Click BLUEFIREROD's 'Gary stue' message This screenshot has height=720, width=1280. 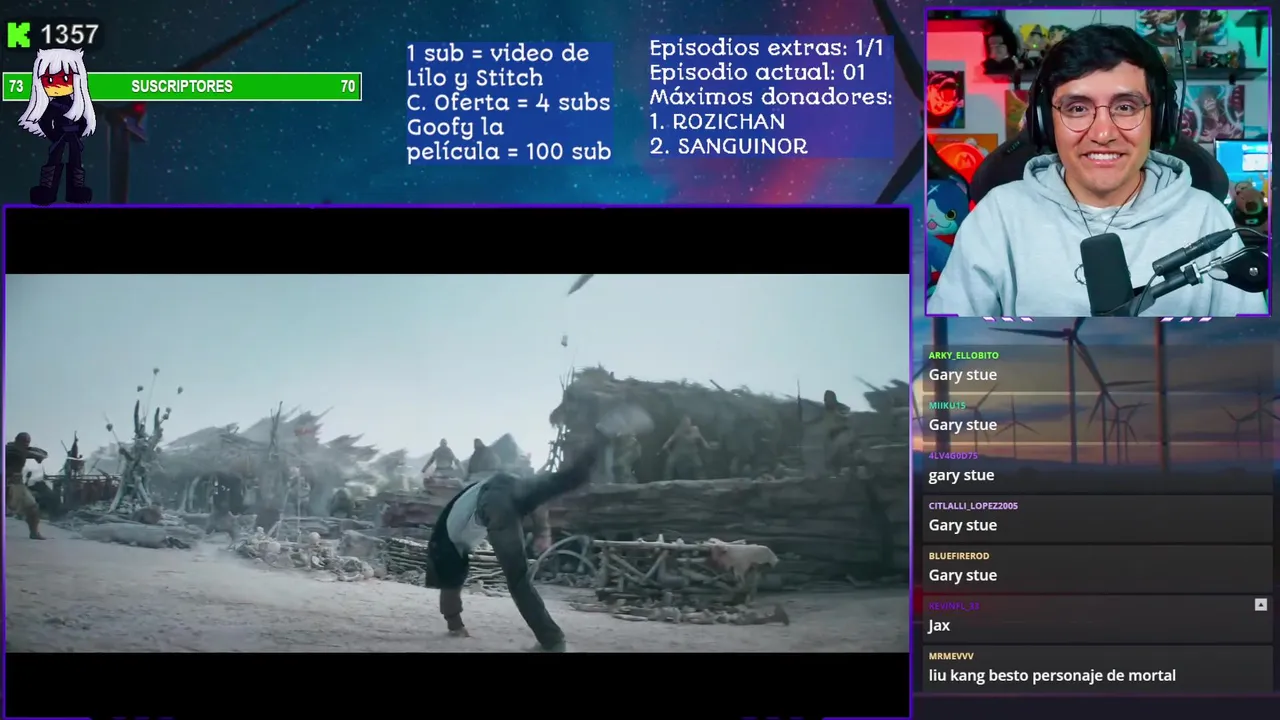[x=962, y=575]
